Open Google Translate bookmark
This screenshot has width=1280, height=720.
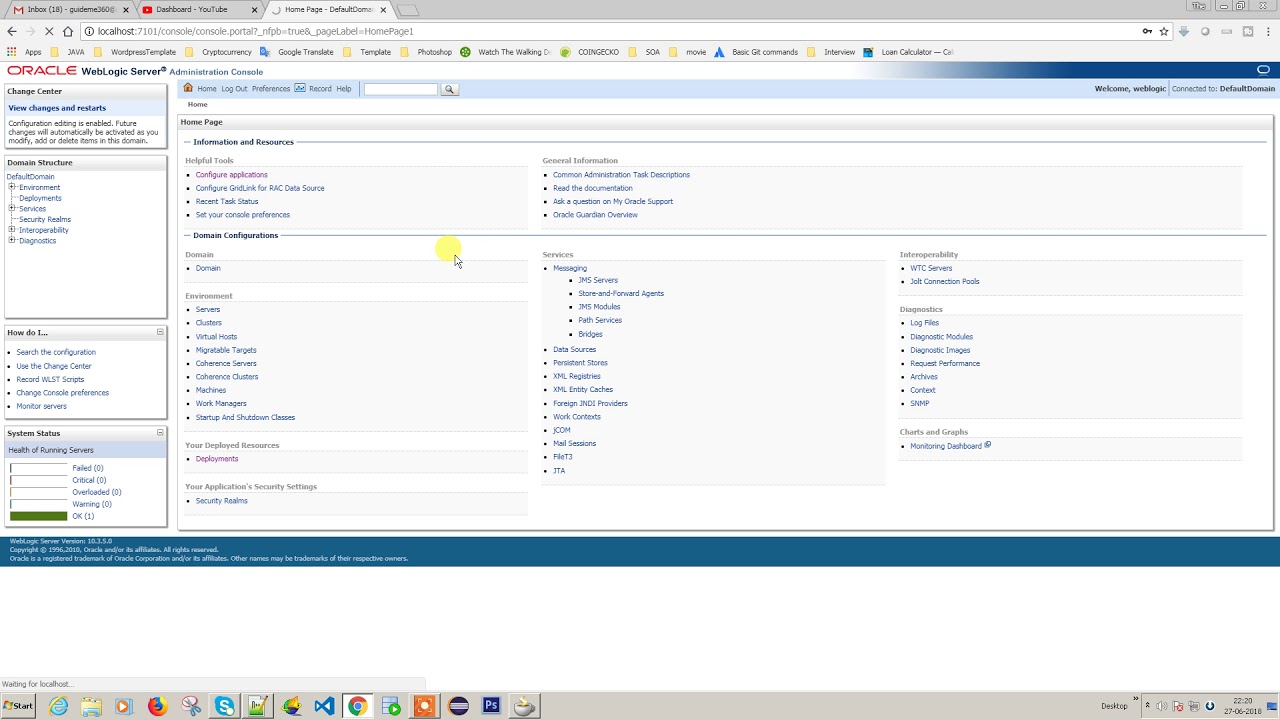click(296, 52)
